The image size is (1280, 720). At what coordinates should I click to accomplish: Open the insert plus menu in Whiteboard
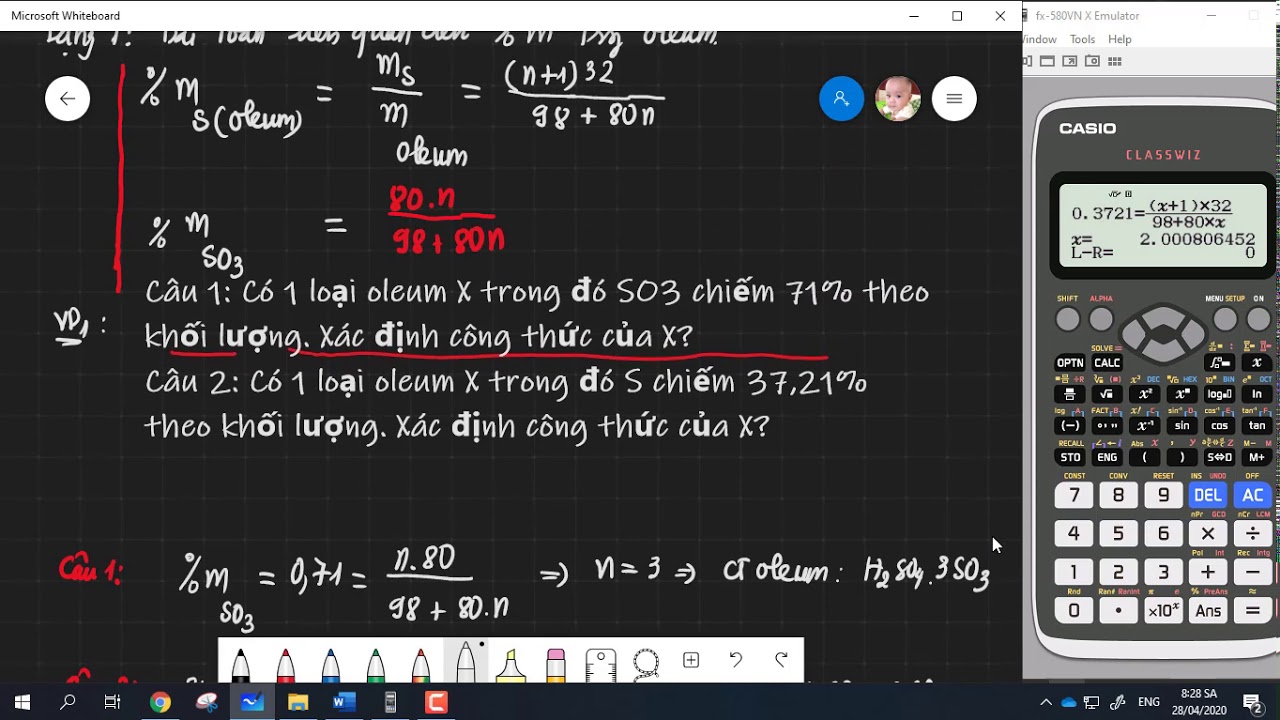coord(691,660)
